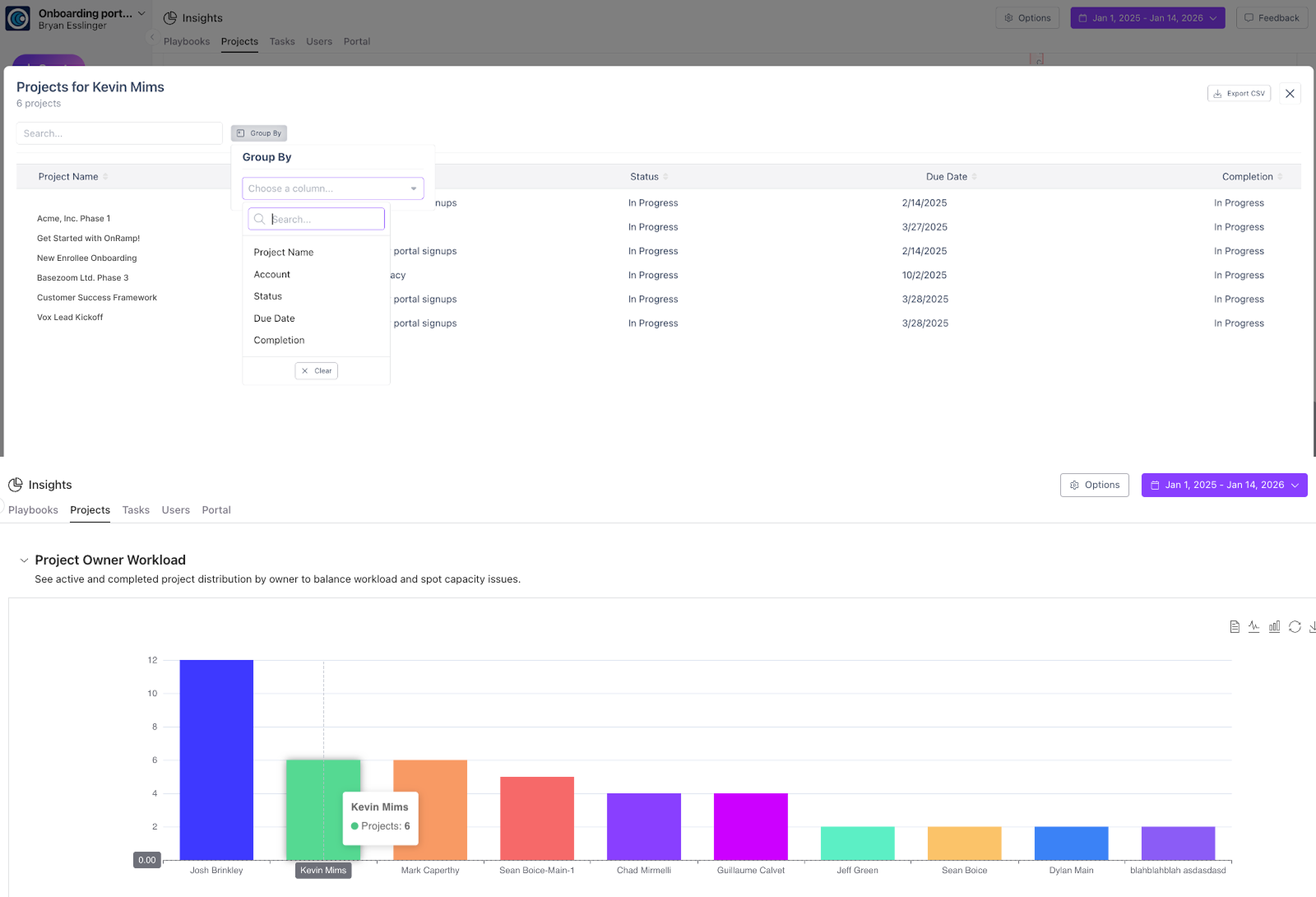Click sort arrows beside Status column header
Viewport: 1316px width, 897px height.
[x=665, y=177]
